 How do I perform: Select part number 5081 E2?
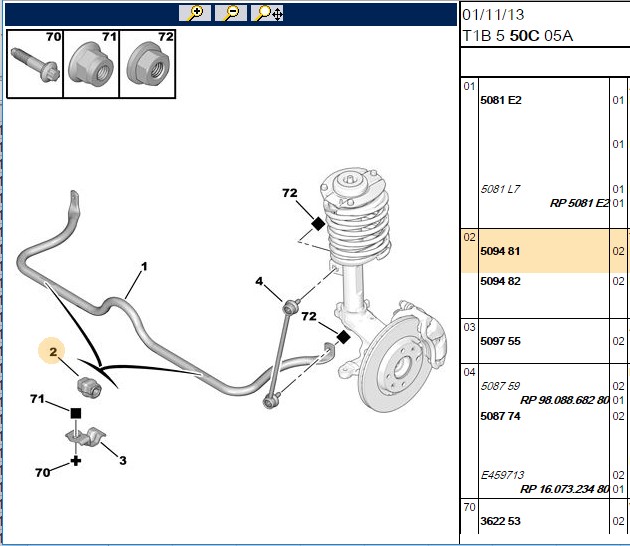point(501,100)
